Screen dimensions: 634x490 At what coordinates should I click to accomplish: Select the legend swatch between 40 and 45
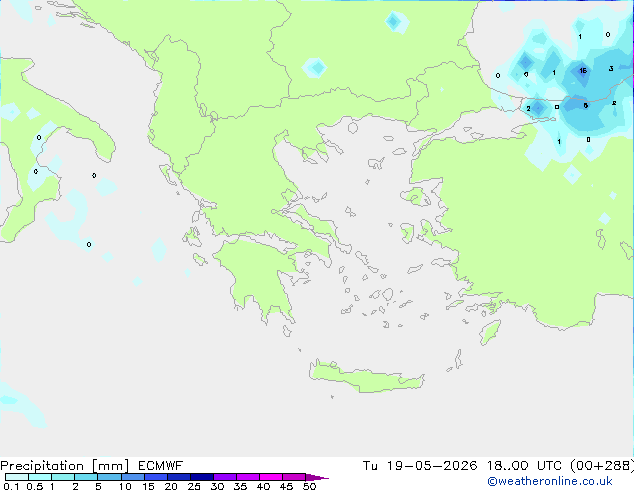click(271, 477)
